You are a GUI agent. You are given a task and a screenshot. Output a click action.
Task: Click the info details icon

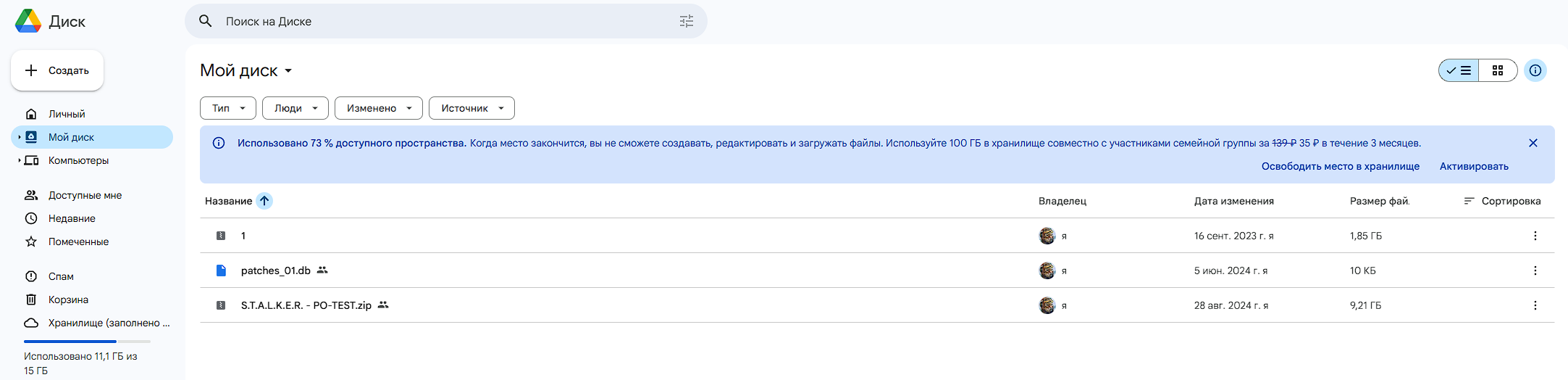pos(1535,70)
